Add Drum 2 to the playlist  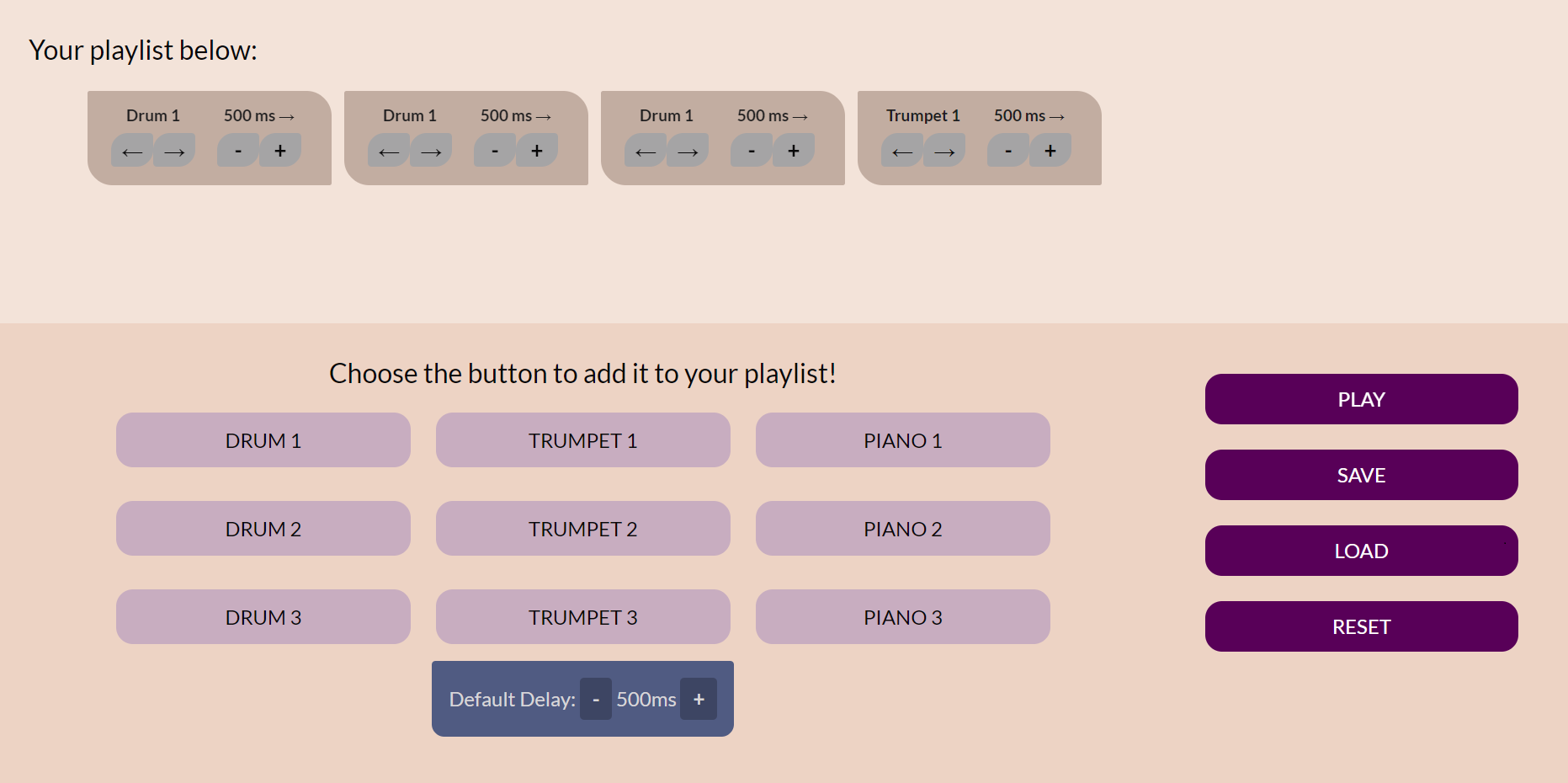263,529
